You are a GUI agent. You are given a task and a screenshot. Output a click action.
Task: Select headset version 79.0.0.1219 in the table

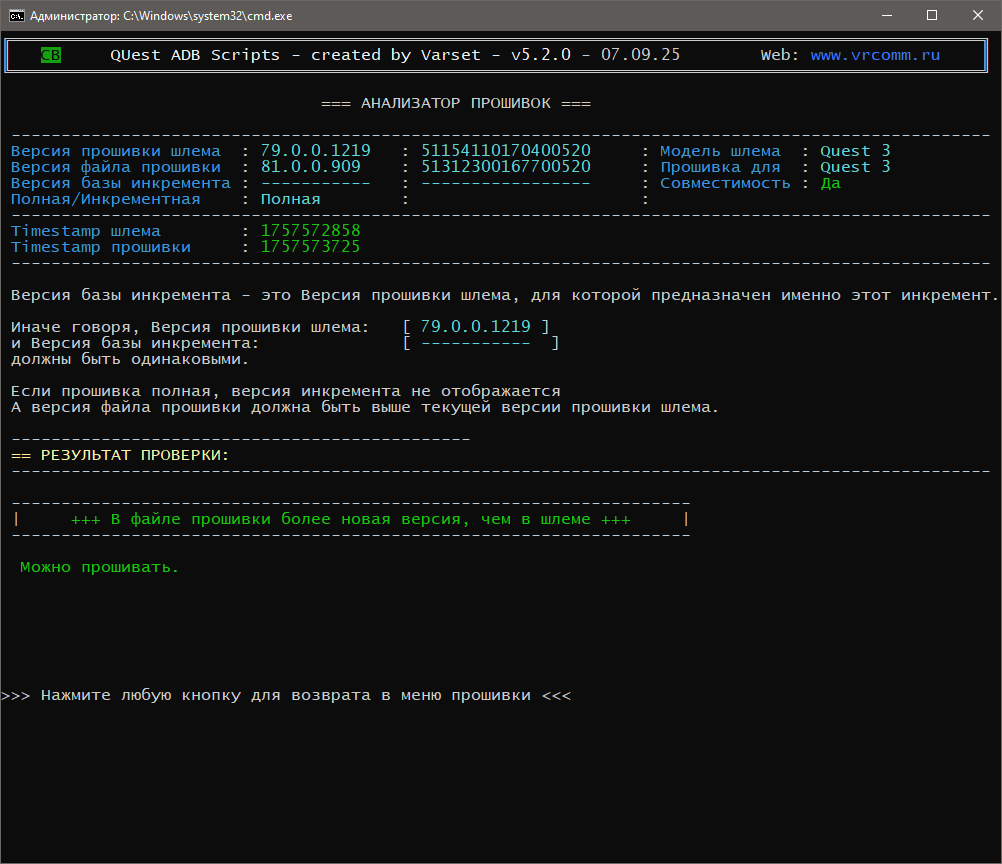[x=316, y=151]
